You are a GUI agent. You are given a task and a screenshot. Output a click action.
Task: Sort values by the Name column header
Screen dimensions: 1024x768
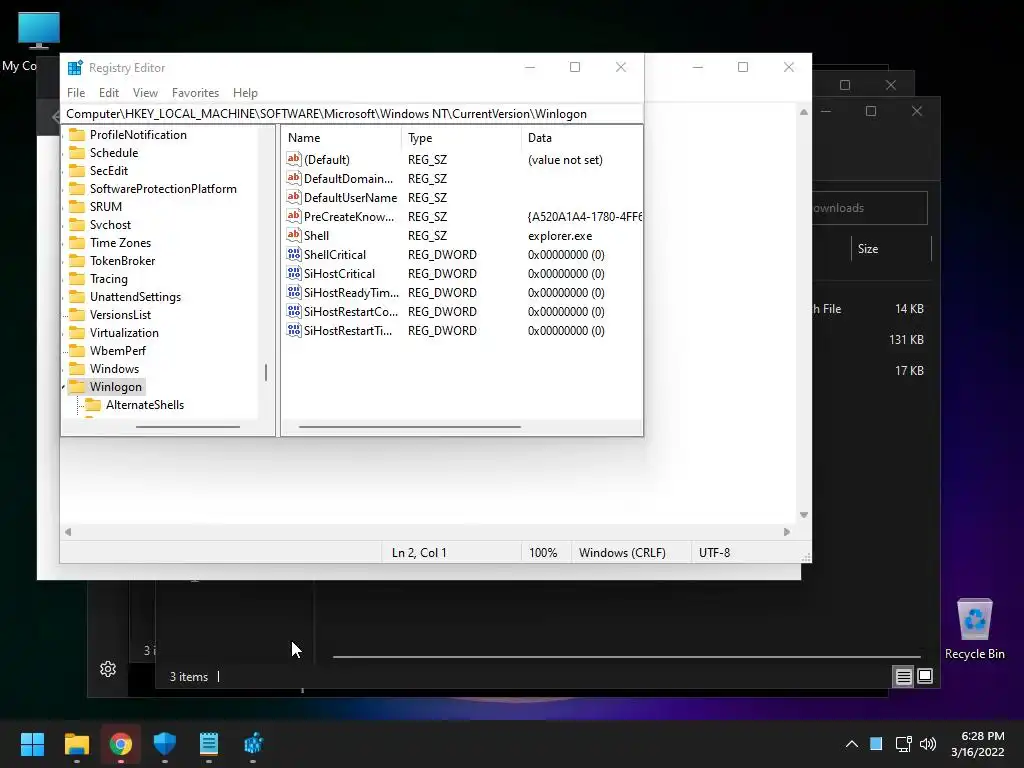(342, 138)
